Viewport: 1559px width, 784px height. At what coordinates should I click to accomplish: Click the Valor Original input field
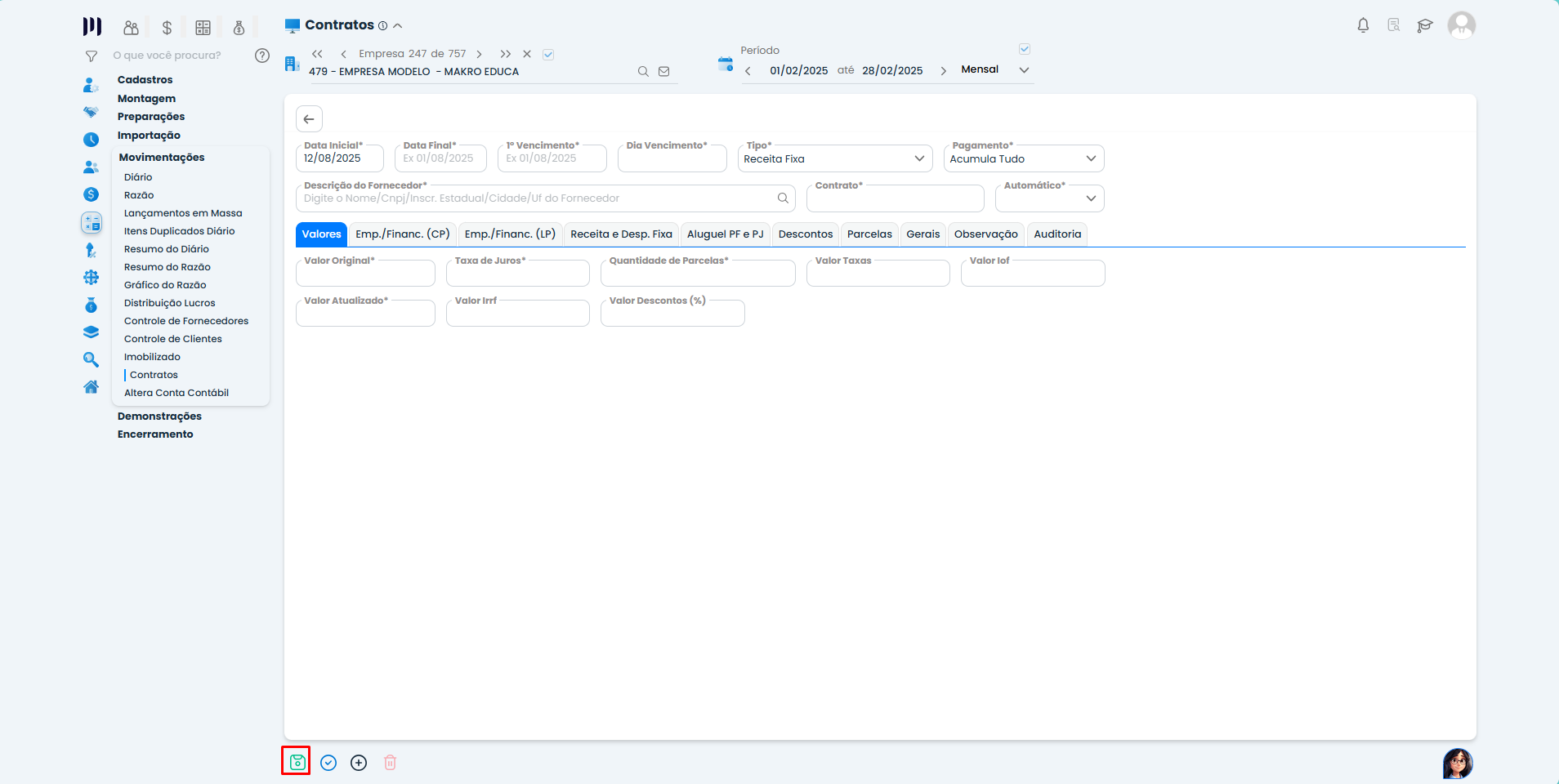pos(365,274)
